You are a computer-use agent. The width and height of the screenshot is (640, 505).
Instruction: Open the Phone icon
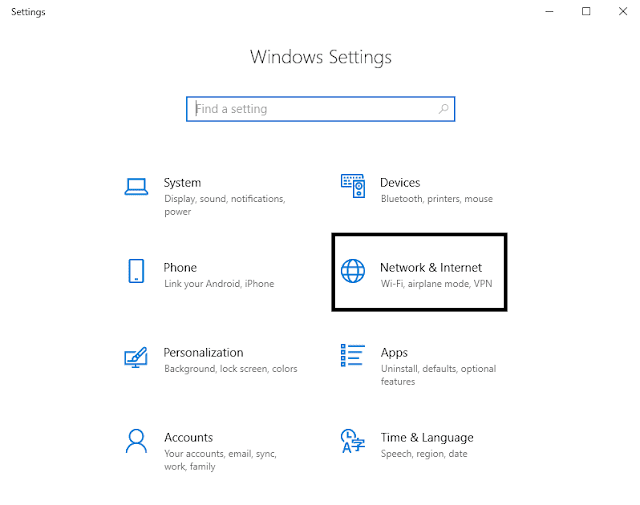(x=136, y=271)
